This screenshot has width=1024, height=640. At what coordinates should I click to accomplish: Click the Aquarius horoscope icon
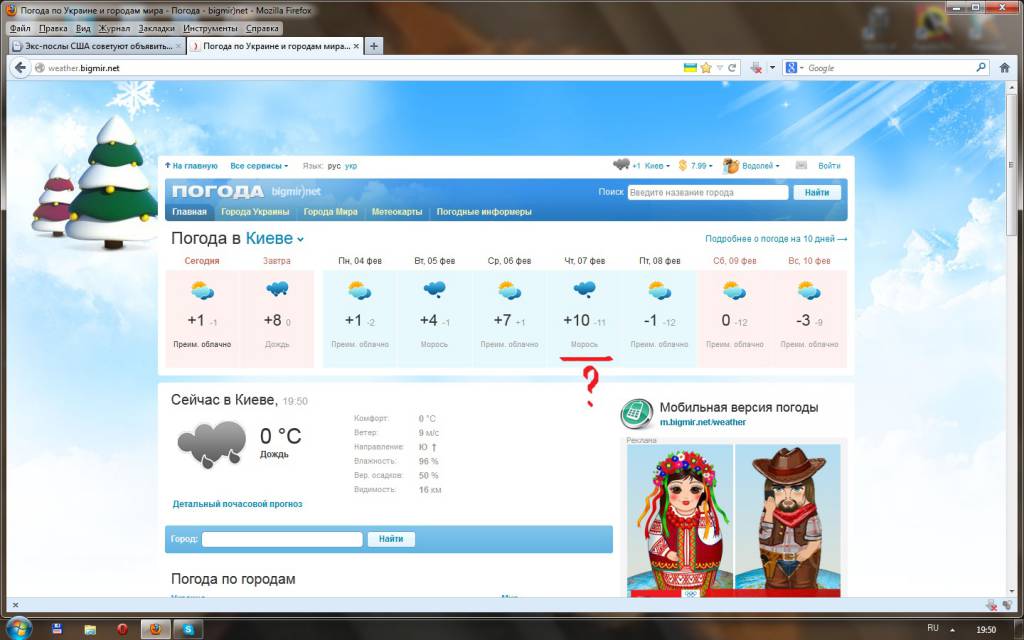(731, 165)
